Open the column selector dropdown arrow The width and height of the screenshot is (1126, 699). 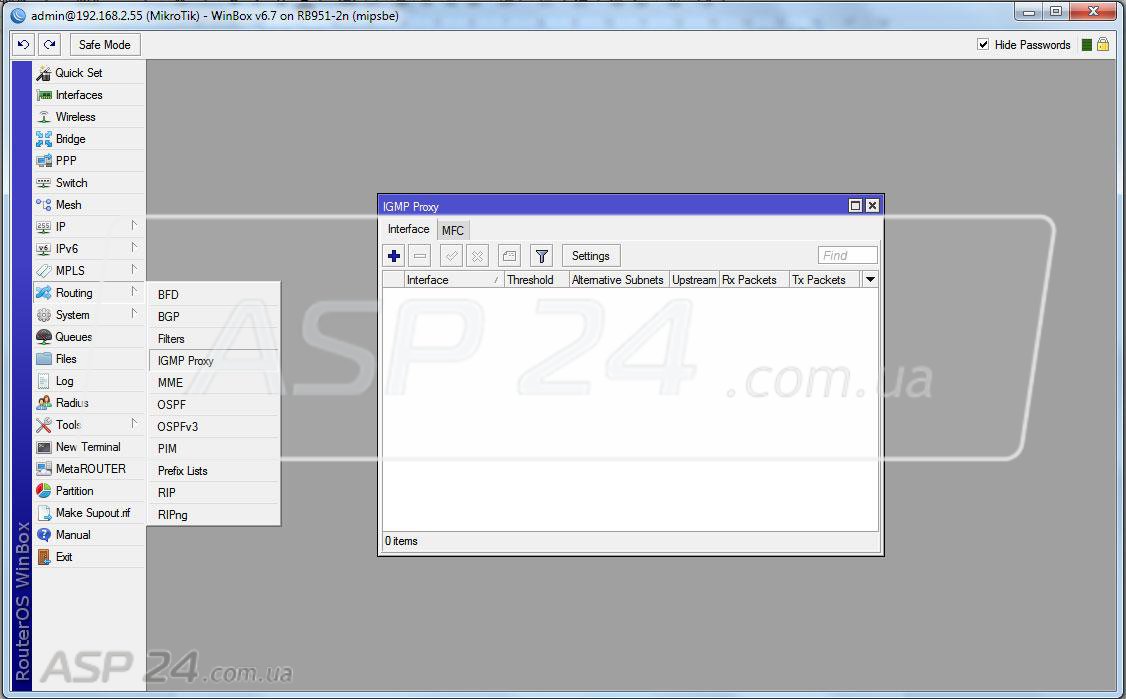point(869,280)
